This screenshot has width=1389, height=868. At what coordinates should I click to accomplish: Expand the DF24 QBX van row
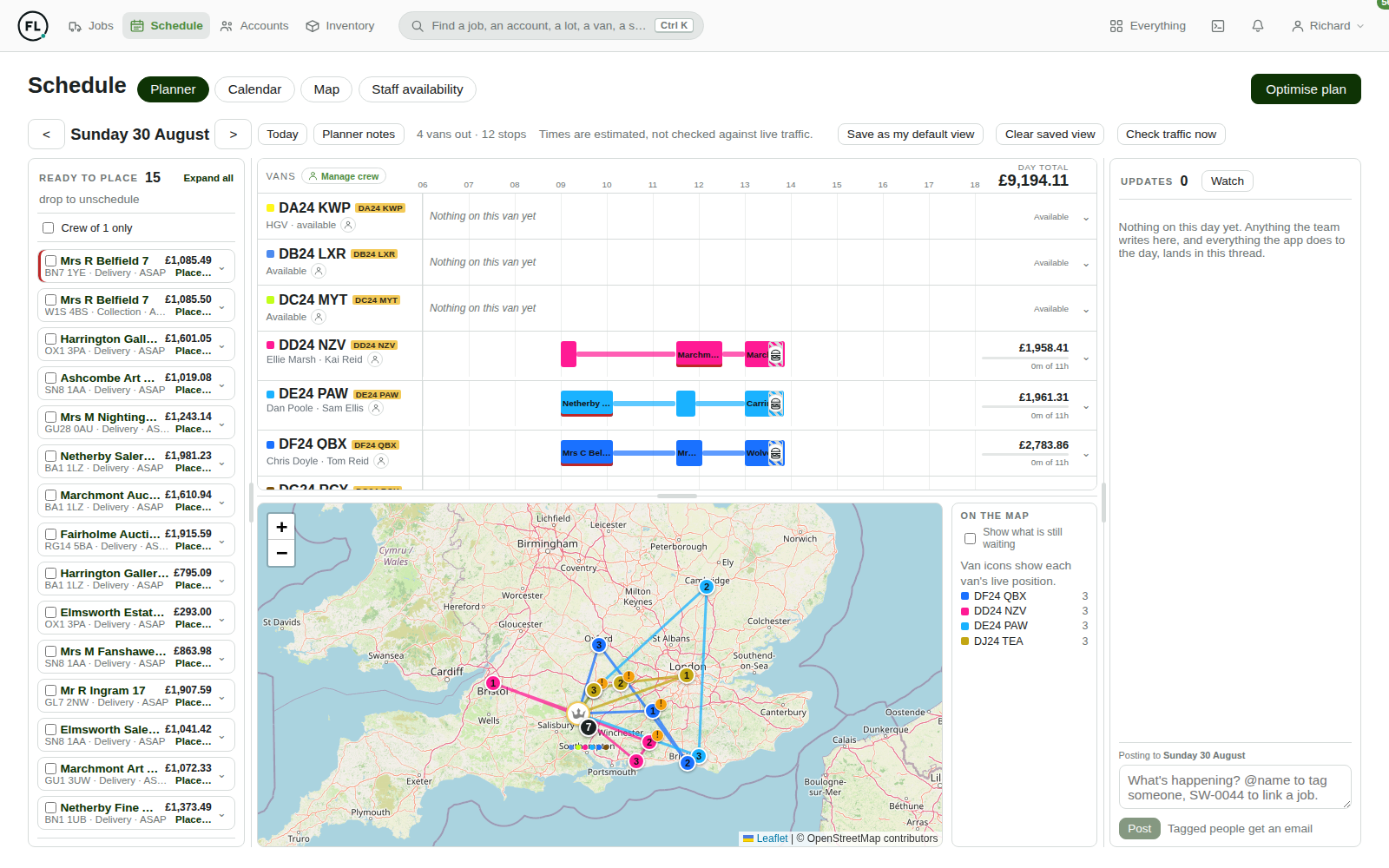pos(1086,454)
